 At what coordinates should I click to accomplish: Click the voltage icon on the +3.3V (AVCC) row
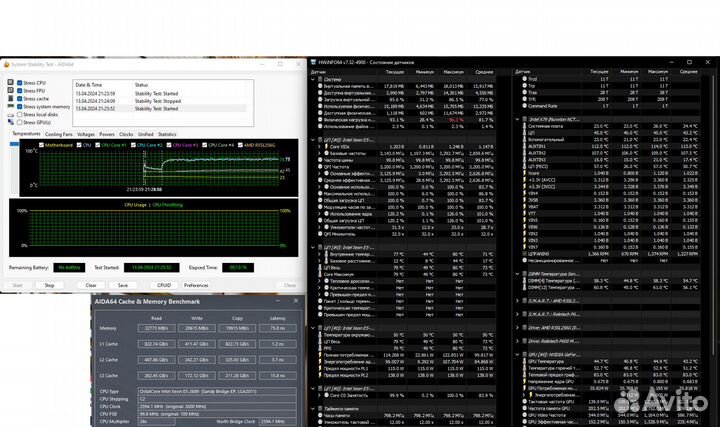pos(524,180)
